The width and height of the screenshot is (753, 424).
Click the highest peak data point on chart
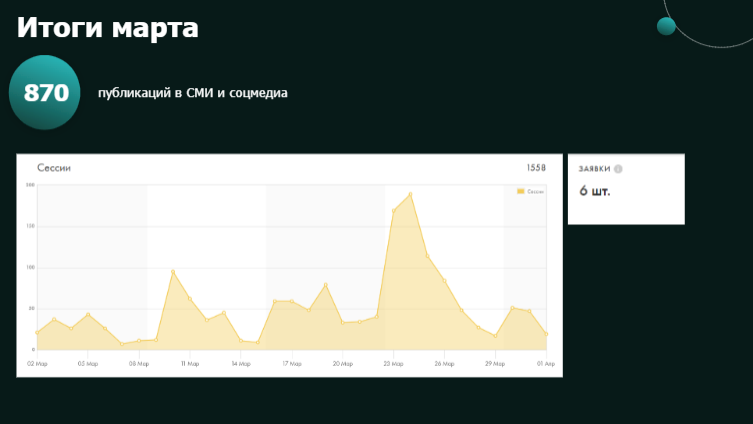point(410,194)
